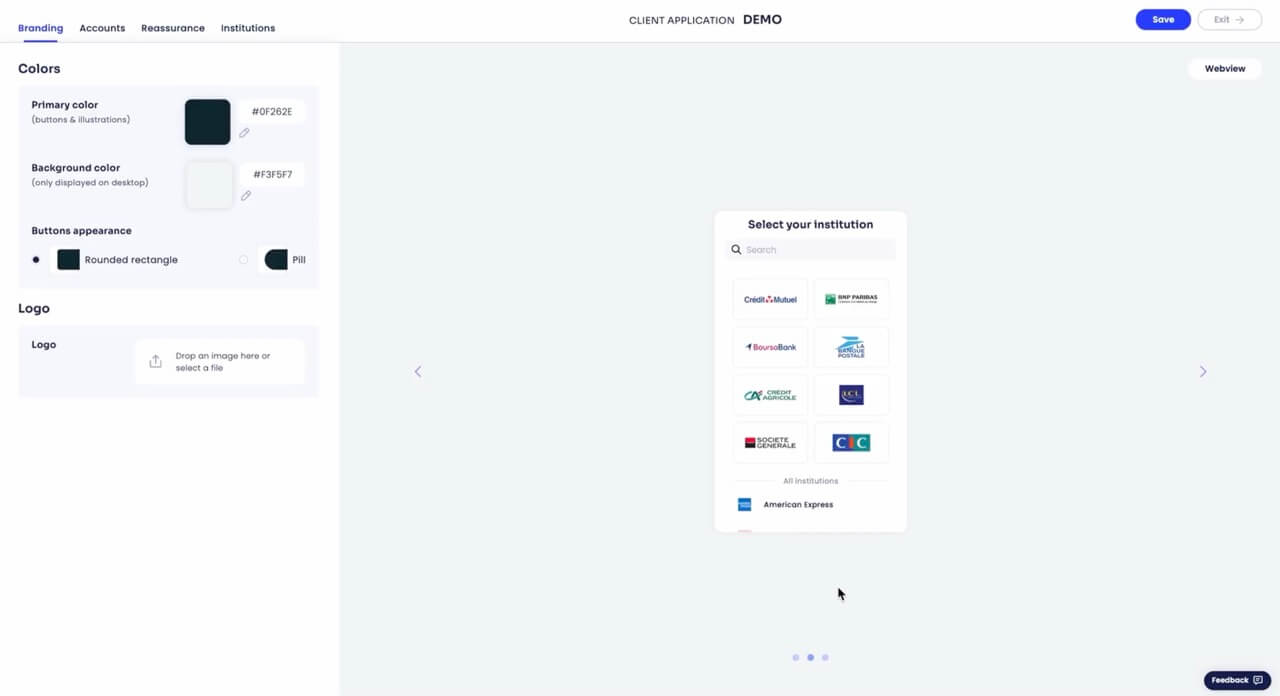Open background color light swatch

209,185
